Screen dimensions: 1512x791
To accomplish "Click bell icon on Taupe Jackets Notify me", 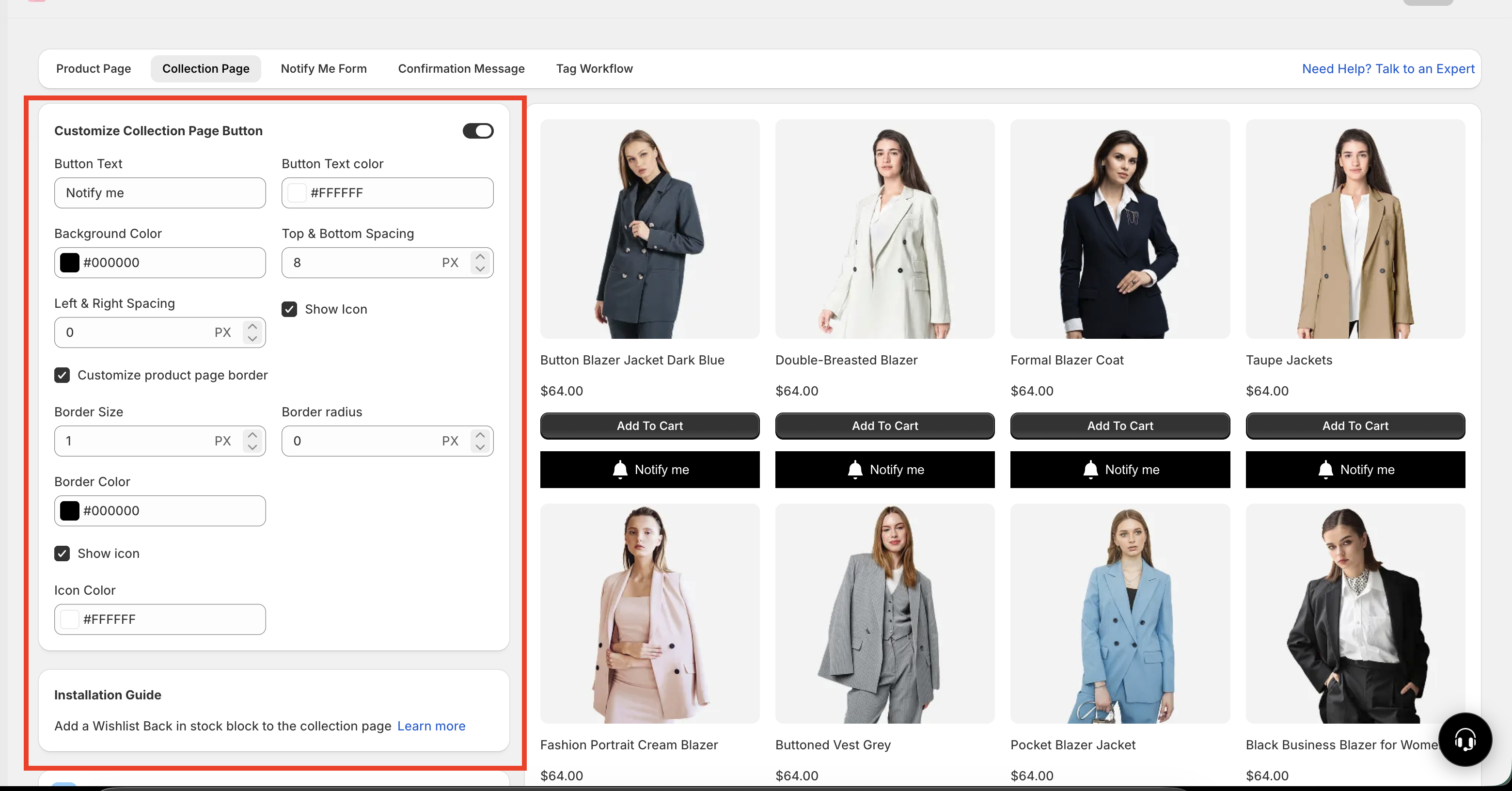I will [x=1325, y=470].
